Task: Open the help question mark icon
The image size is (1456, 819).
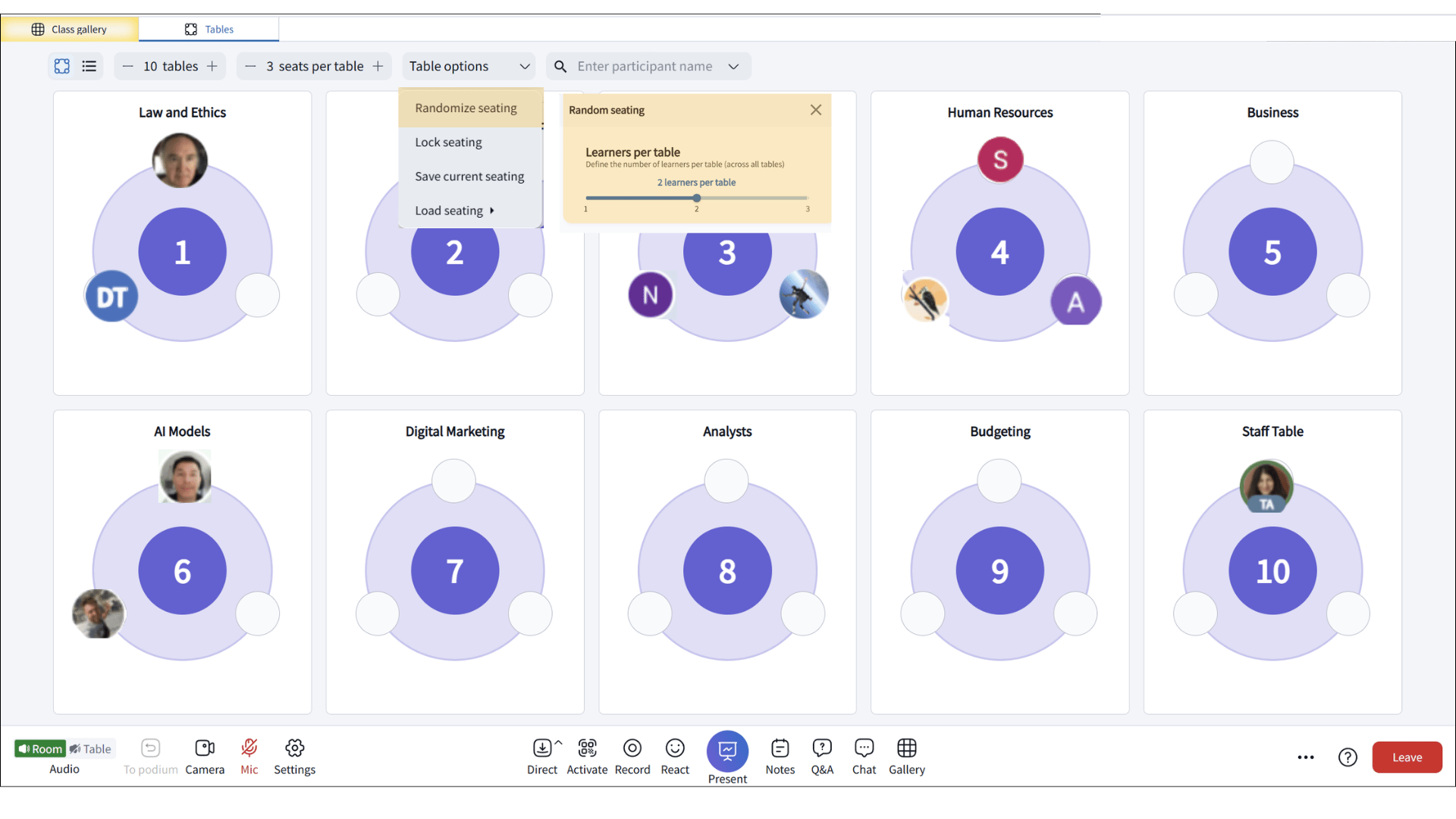Action: point(1348,758)
